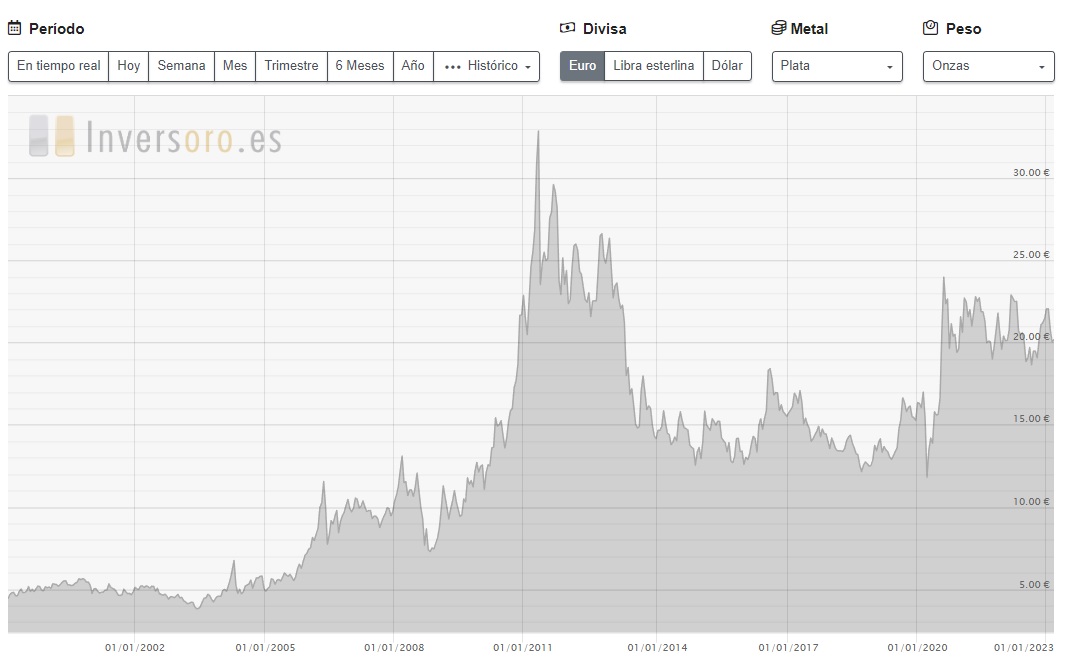Open the Histórico period dropdown
Screen dimensions: 1068x670
pyautogui.click(x=486, y=66)
